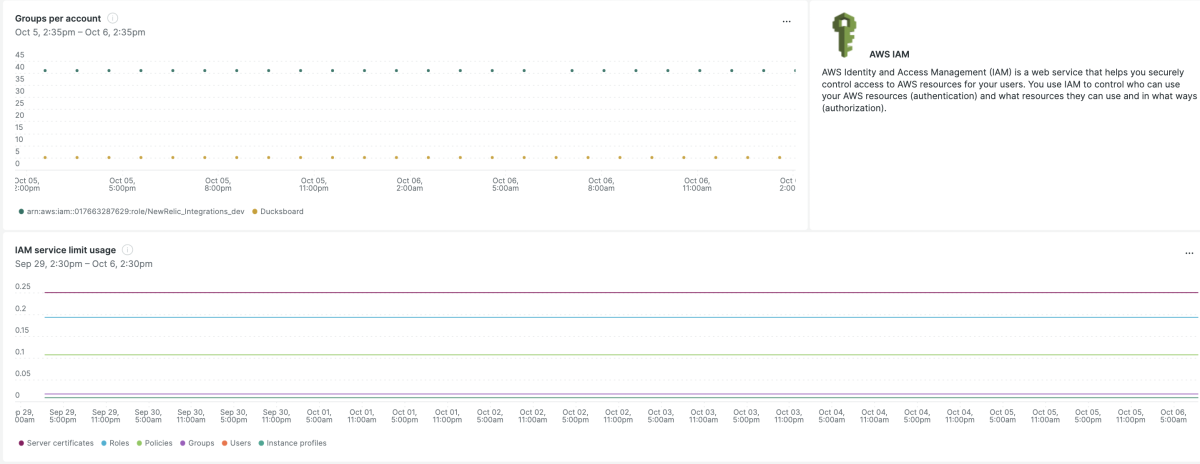
Task: Click the light green line at 0.1
Action: (600, 355)
